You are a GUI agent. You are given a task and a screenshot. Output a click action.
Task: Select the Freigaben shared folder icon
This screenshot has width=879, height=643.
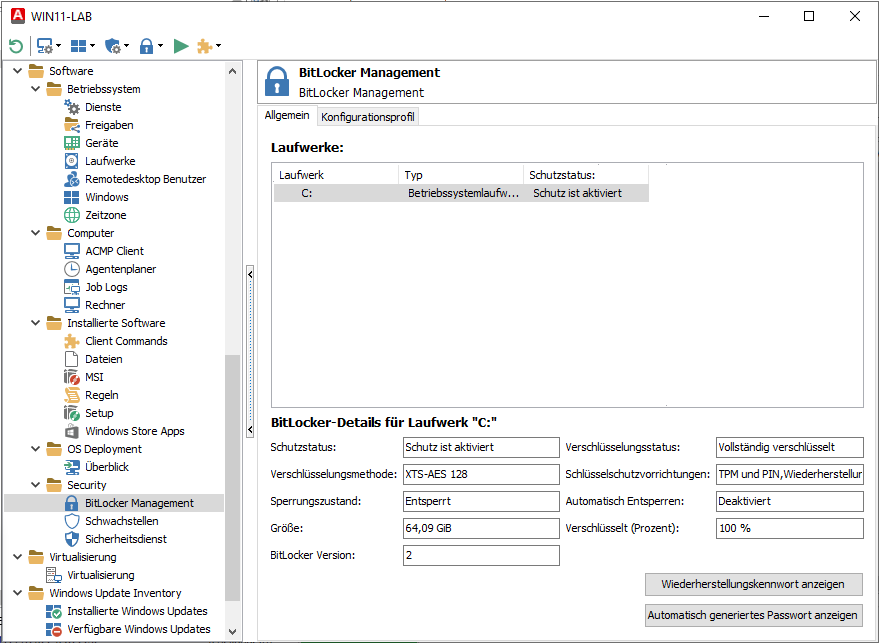point(72,124)
